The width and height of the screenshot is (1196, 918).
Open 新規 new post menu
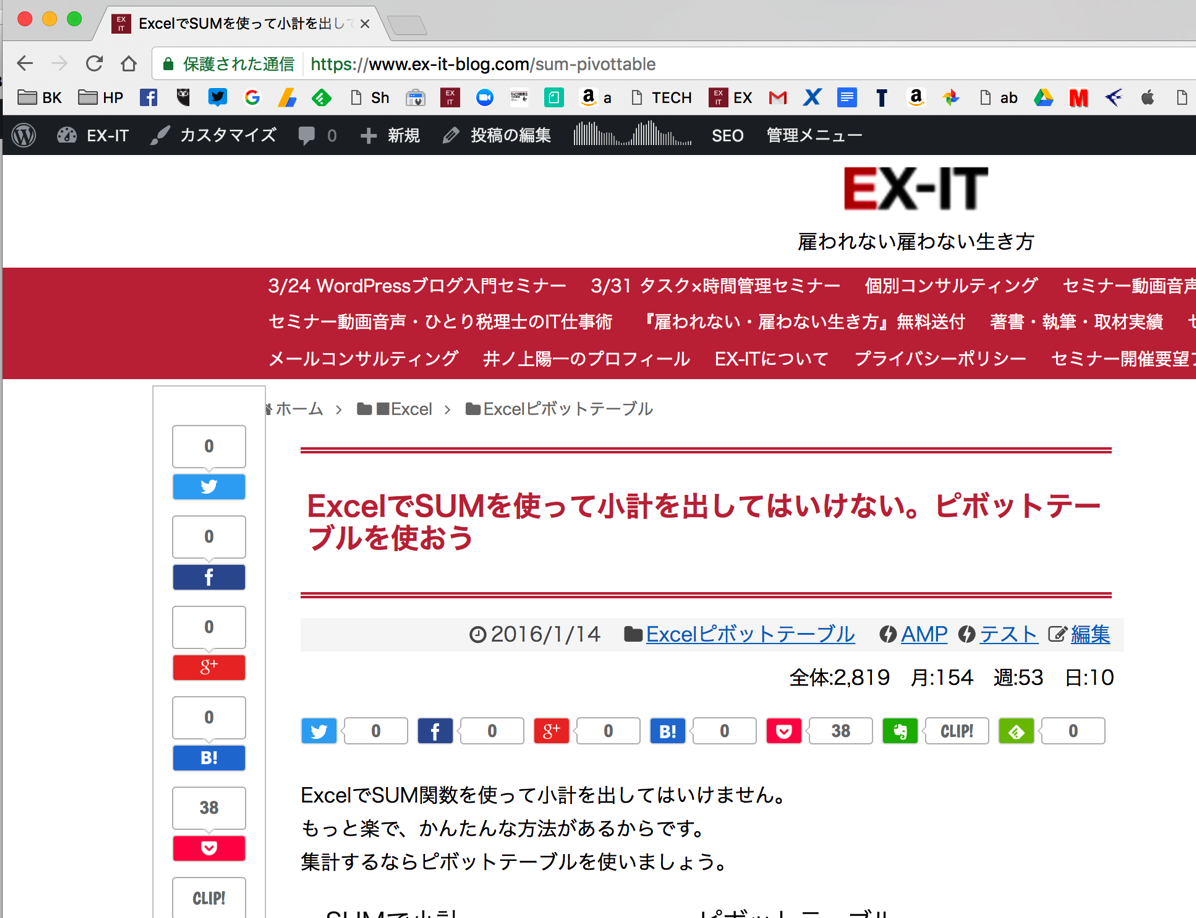pyautogui.click(x=390, y=136)
